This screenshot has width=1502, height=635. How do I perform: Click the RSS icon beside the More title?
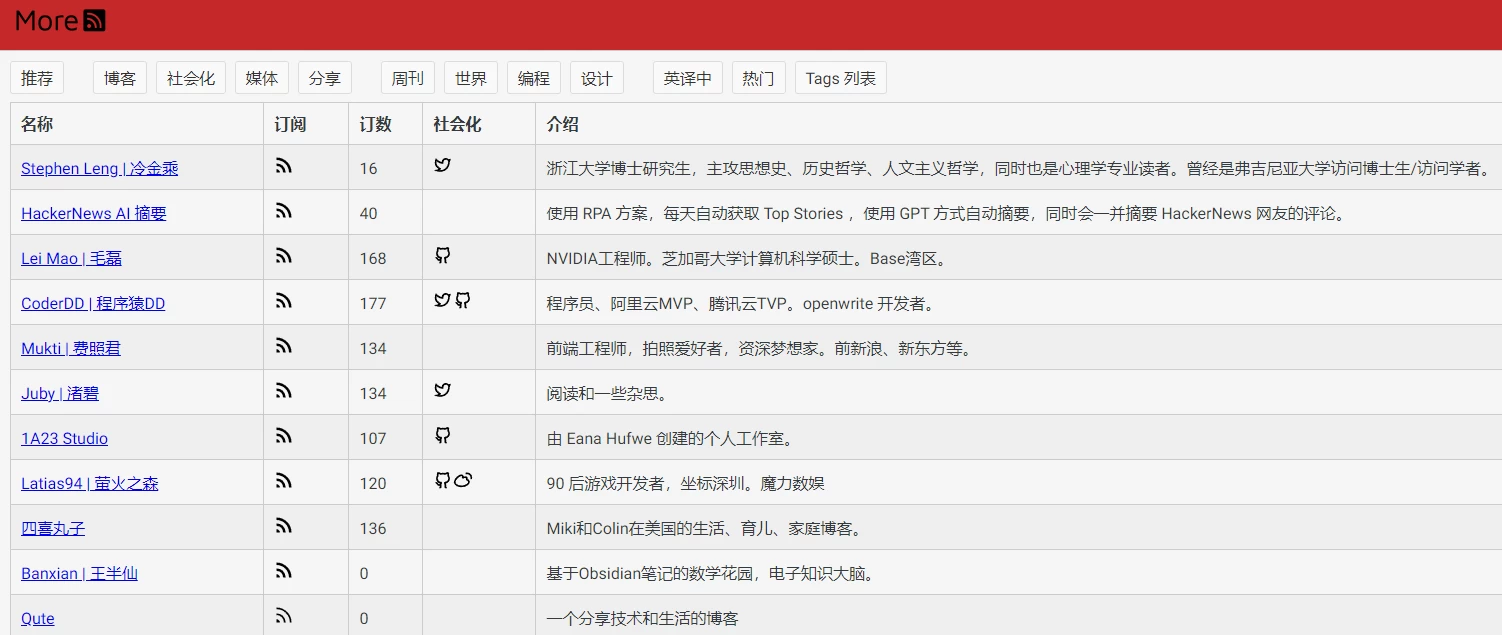[x=94, y=20]
